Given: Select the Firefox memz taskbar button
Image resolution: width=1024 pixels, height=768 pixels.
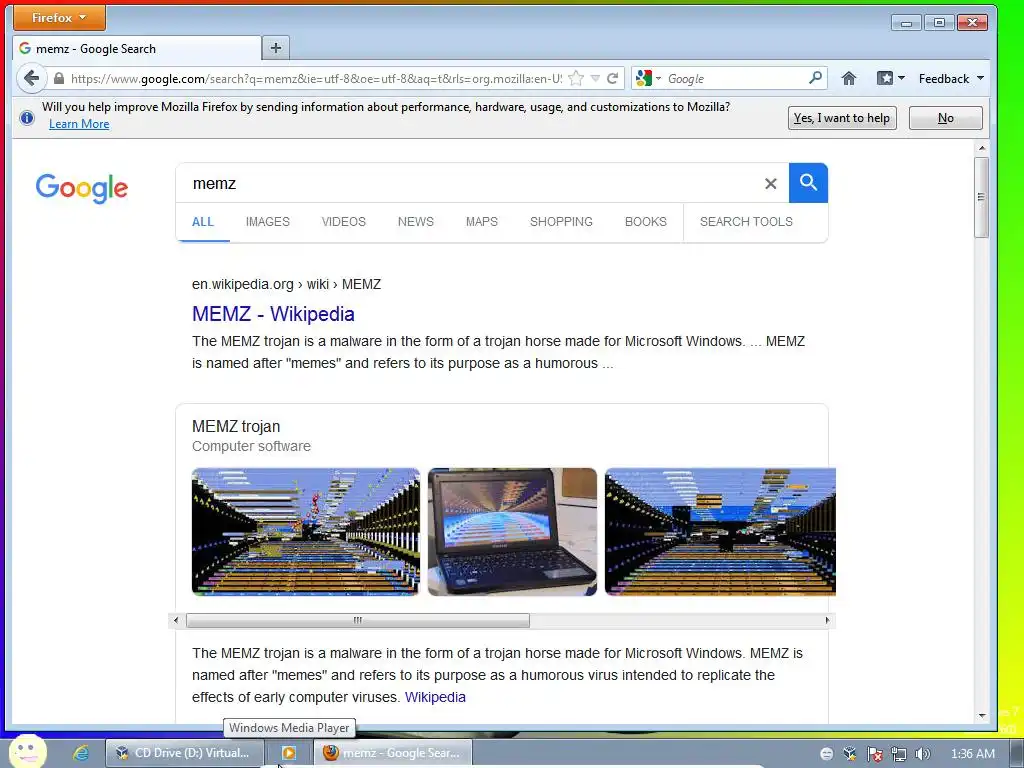Looking at the screenshot, I should point(392,753).
